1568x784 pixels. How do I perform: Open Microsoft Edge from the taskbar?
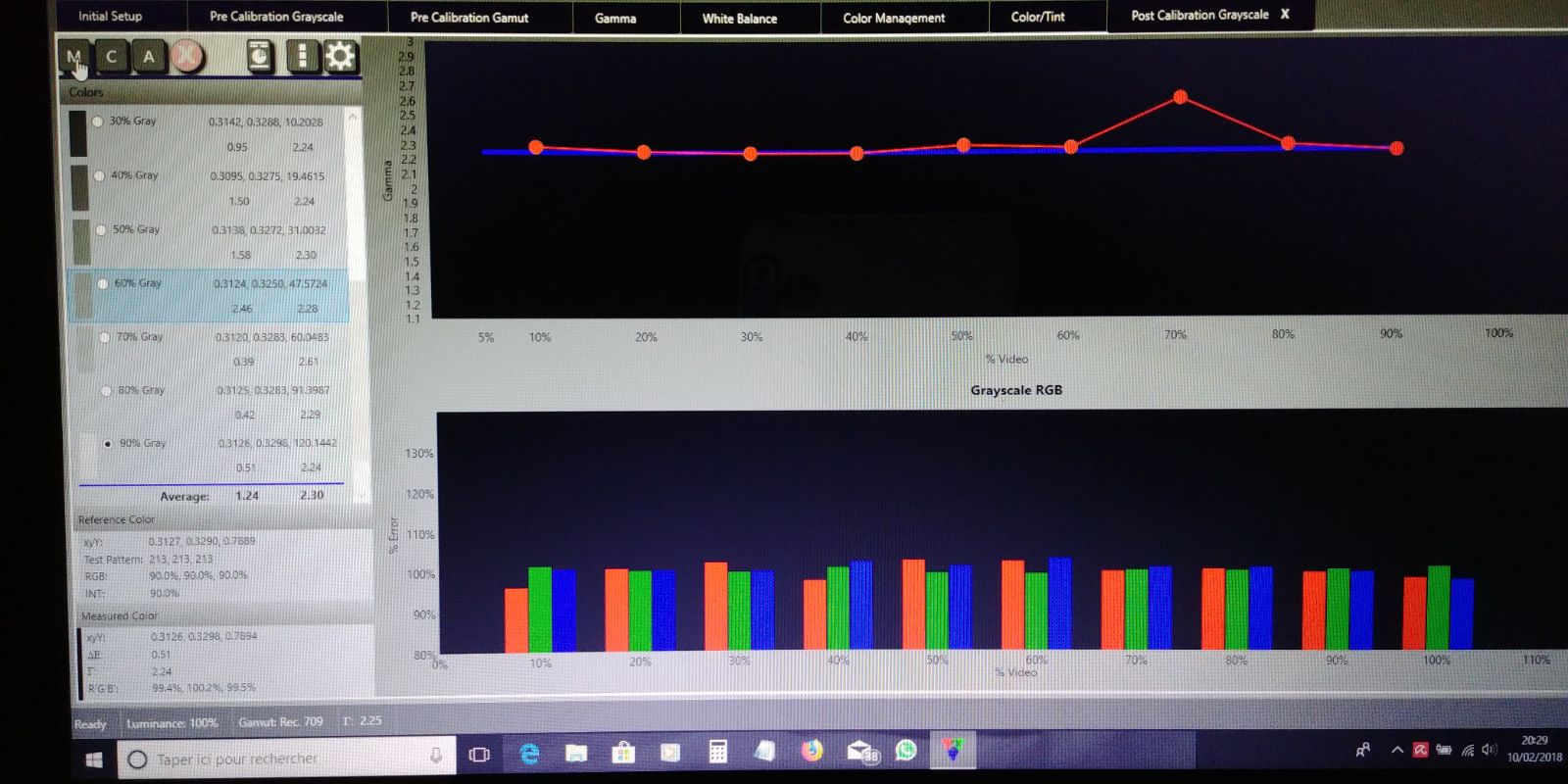pyautogui.click(x=529, y=753)
